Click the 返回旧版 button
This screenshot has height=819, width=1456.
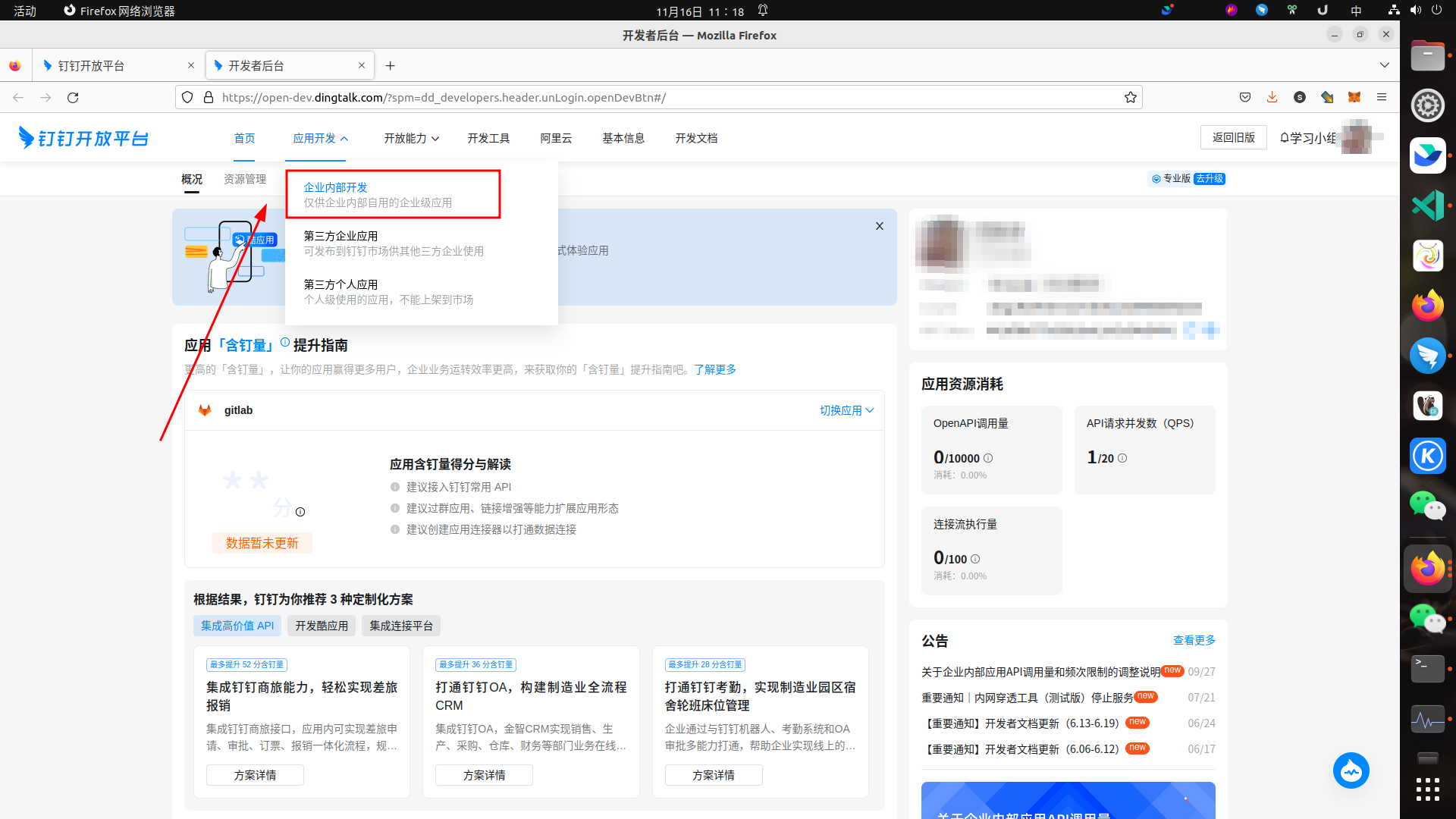pyautogui.click(x=1233, y=137)
